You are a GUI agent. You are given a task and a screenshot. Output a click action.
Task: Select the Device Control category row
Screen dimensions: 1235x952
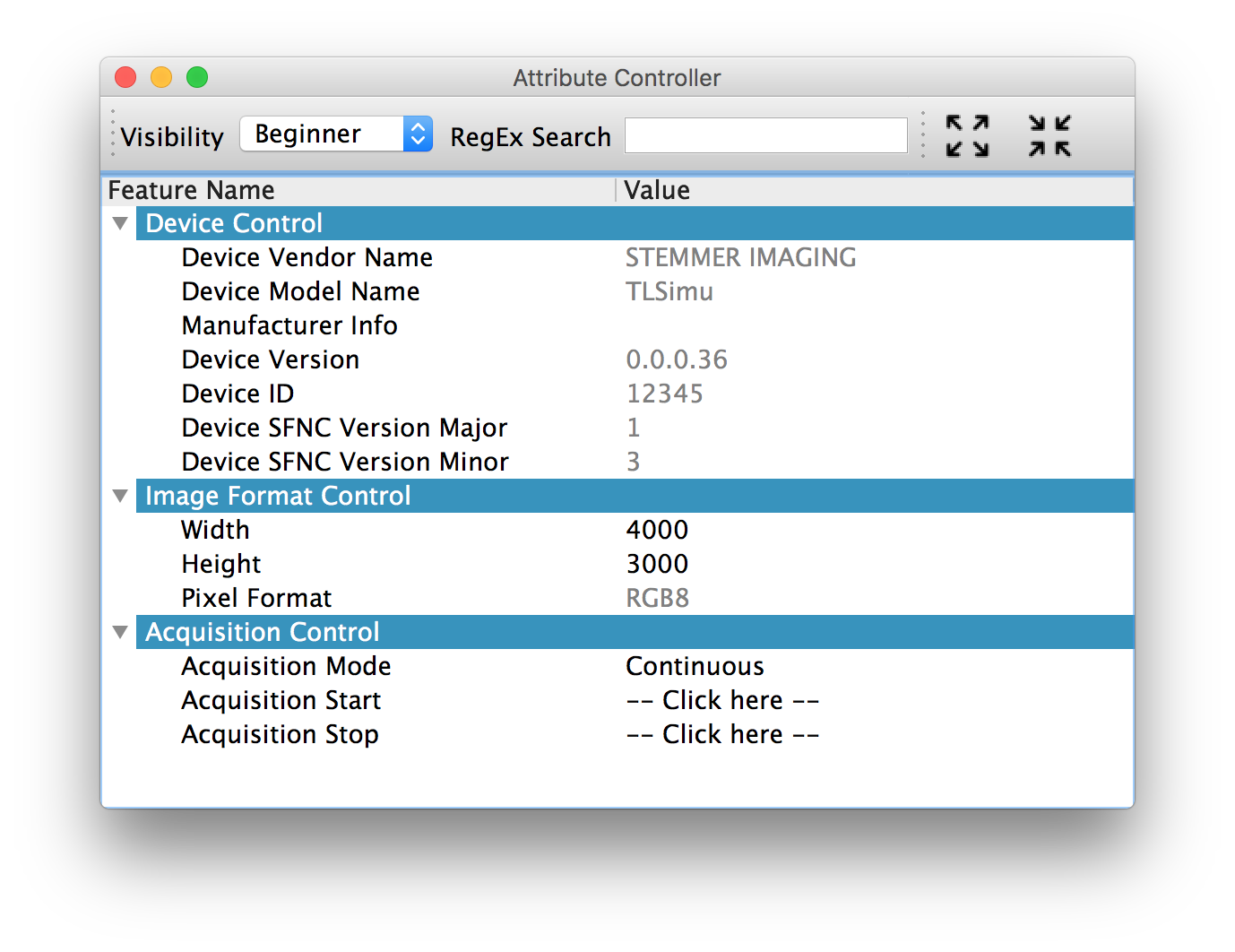click(x=635, y=223)
